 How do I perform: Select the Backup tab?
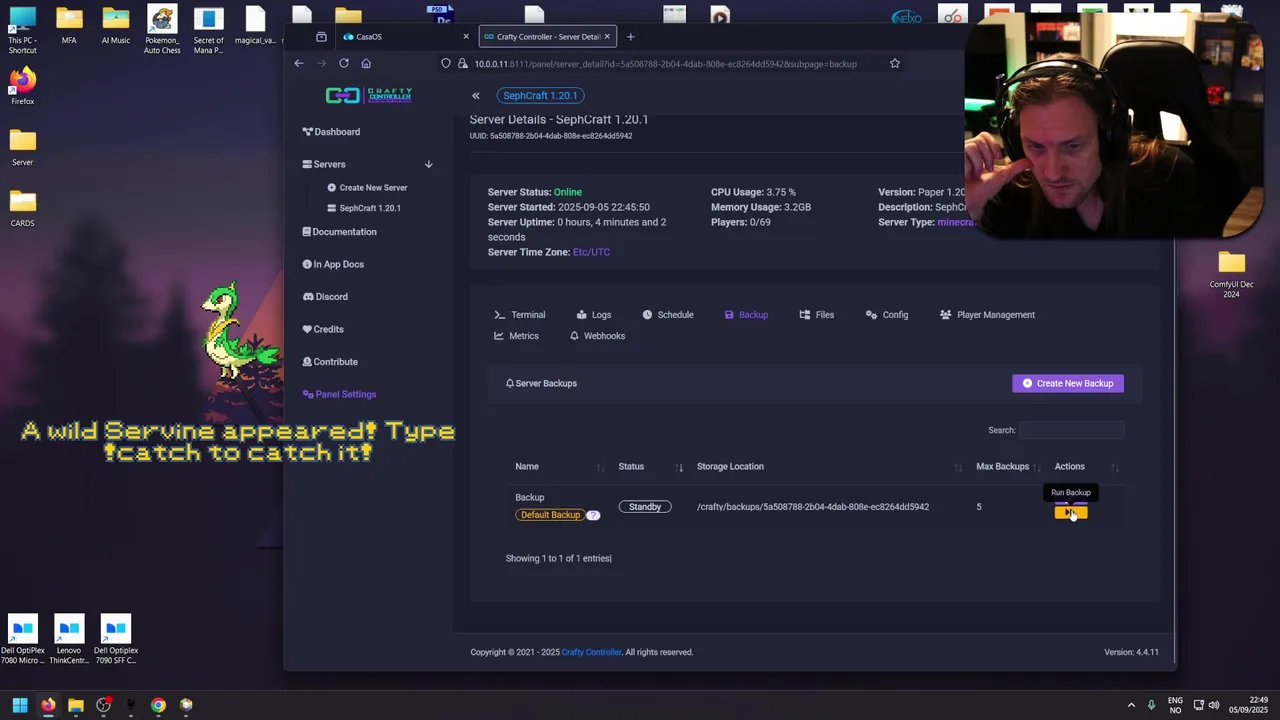pos(747,315)
